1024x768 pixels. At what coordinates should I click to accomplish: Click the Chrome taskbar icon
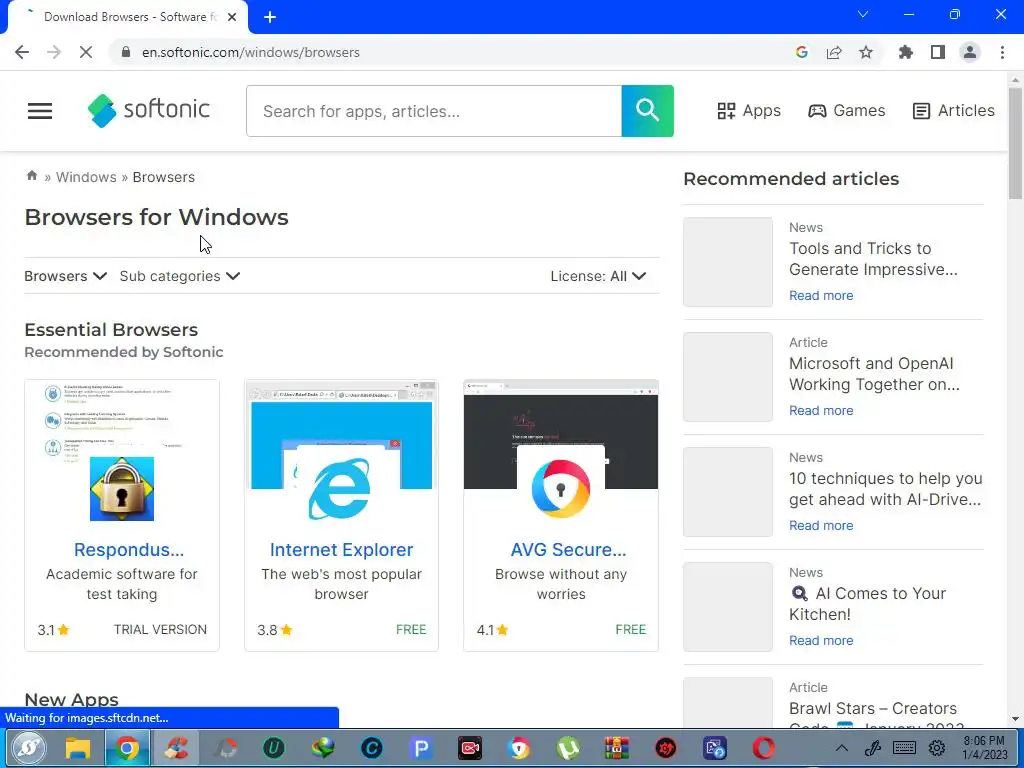pos(127,748)
